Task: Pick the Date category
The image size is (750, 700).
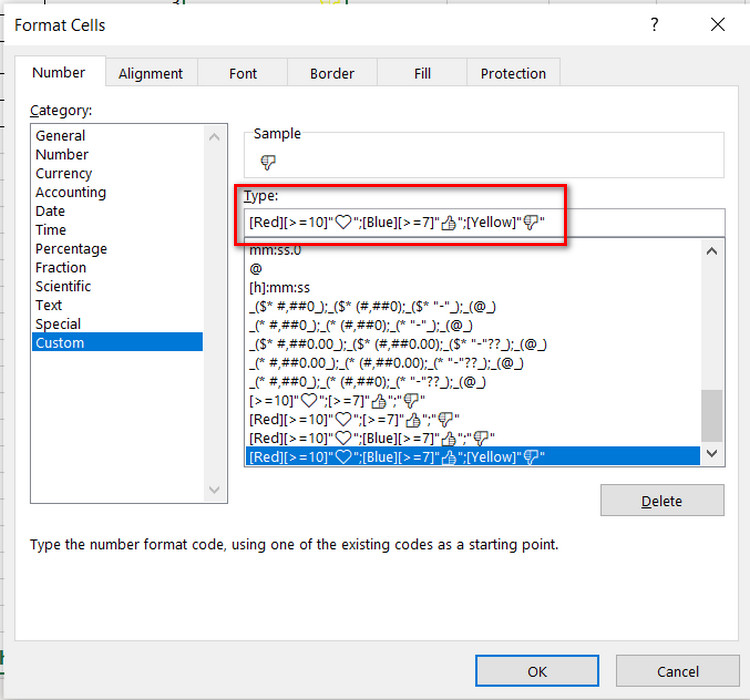Action: pos(50,211)
